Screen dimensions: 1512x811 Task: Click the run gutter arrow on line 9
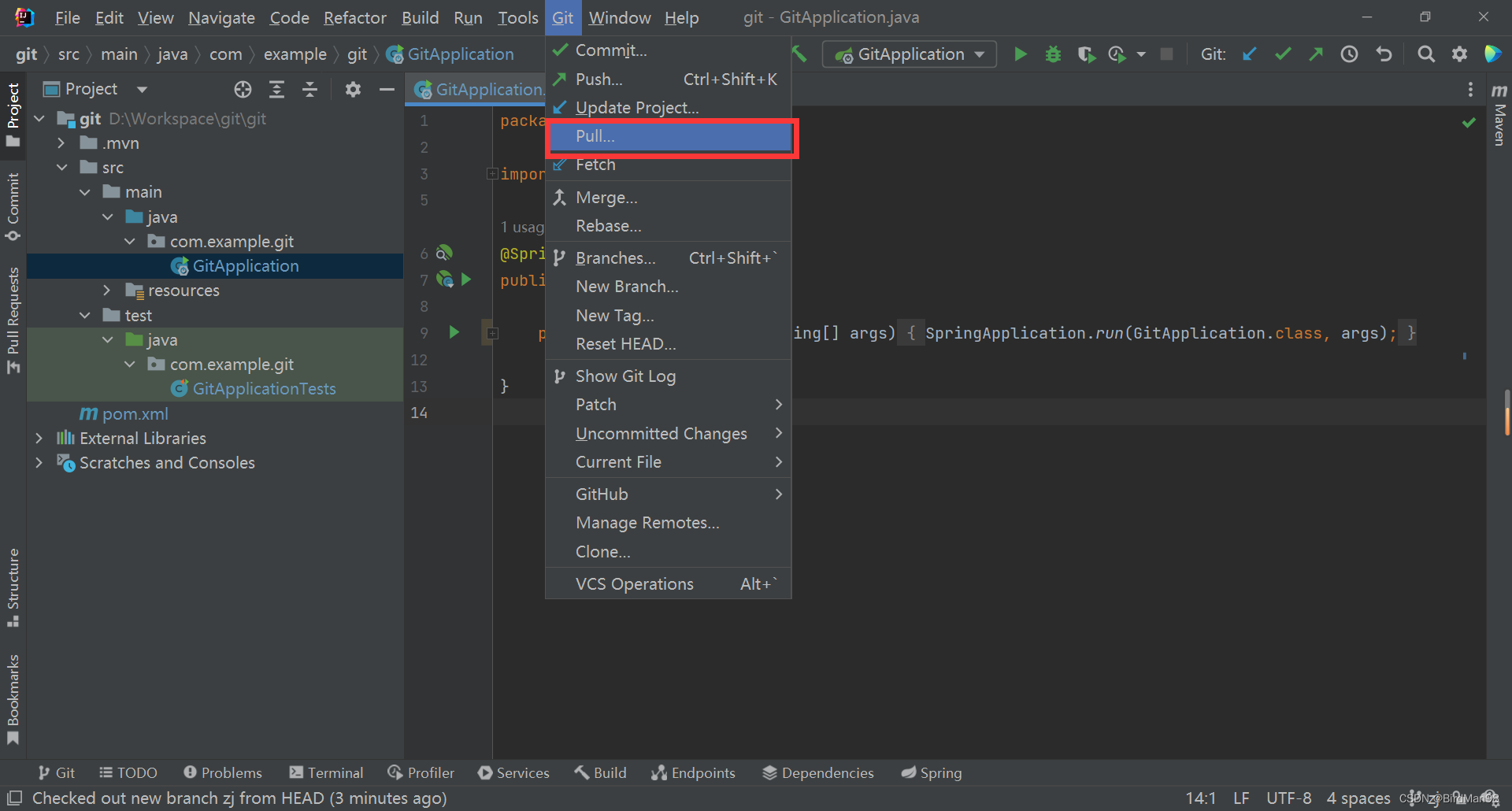pyautogui.click(x=454, y=332)
